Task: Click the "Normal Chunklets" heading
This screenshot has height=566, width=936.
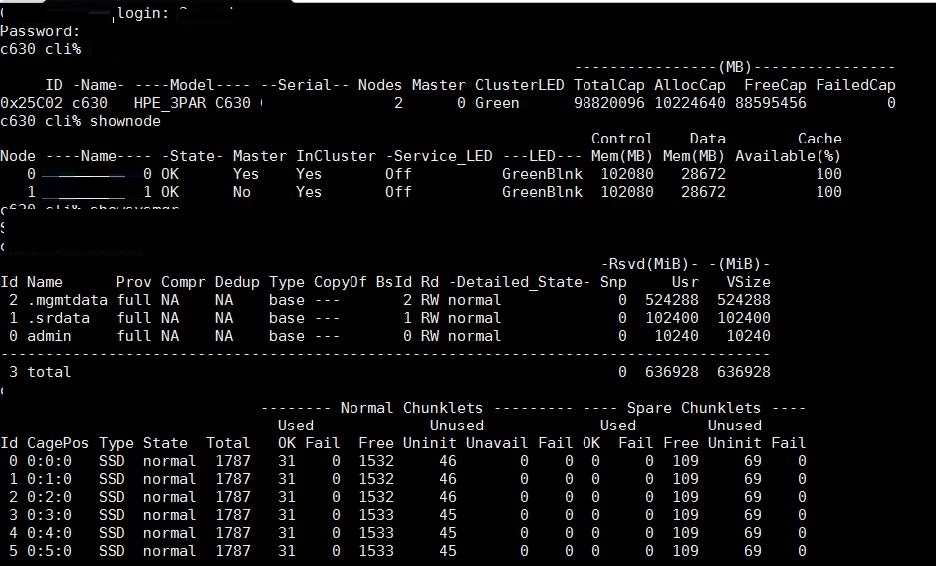Action: [412, 408]
